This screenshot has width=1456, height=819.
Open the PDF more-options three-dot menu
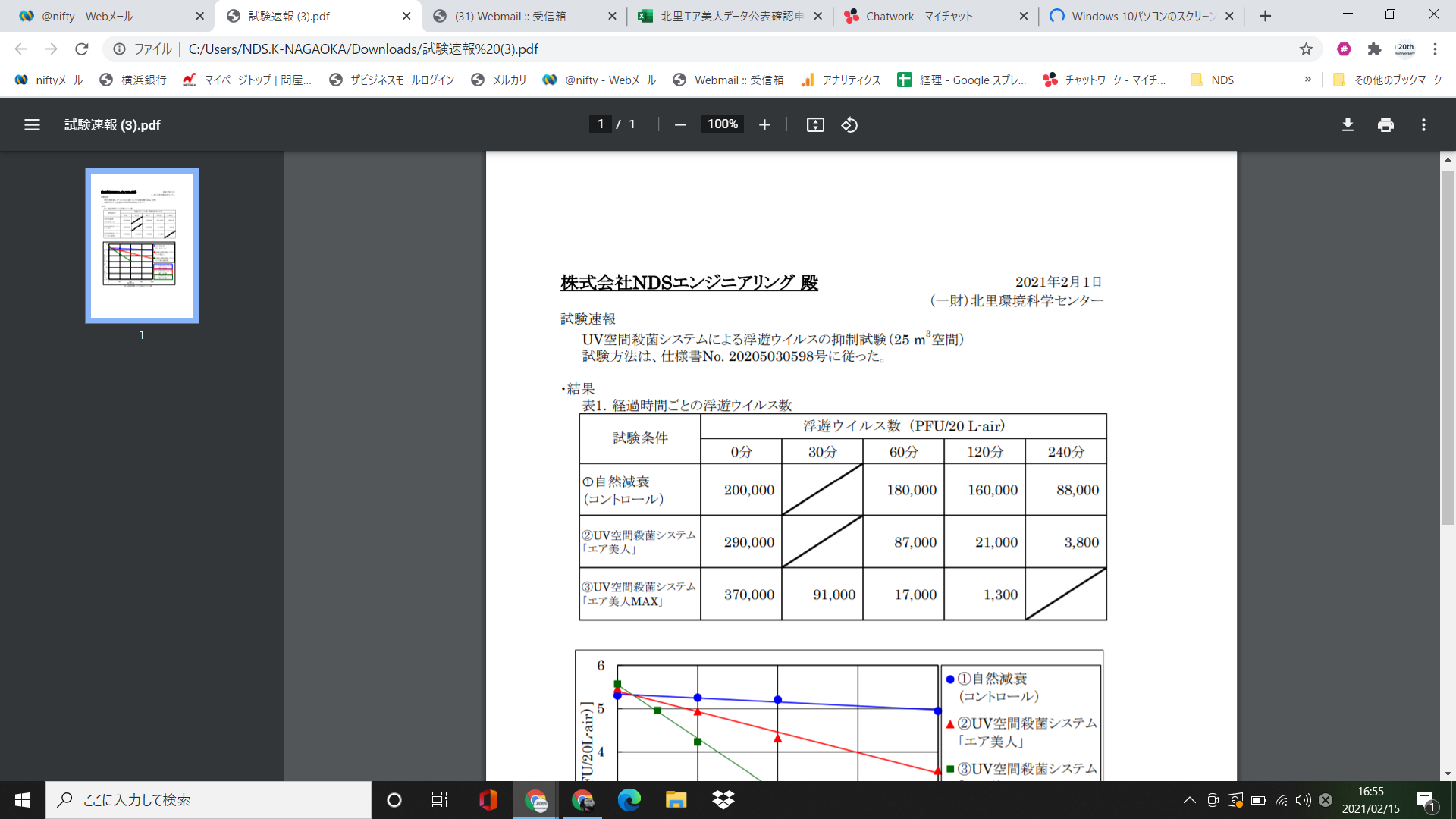tap(1423, 124)
